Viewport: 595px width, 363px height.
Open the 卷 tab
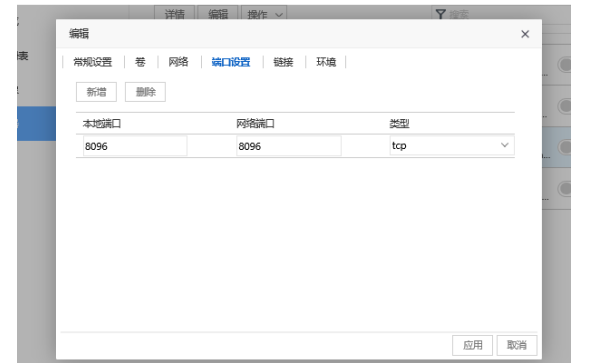[x=140, y=62]
